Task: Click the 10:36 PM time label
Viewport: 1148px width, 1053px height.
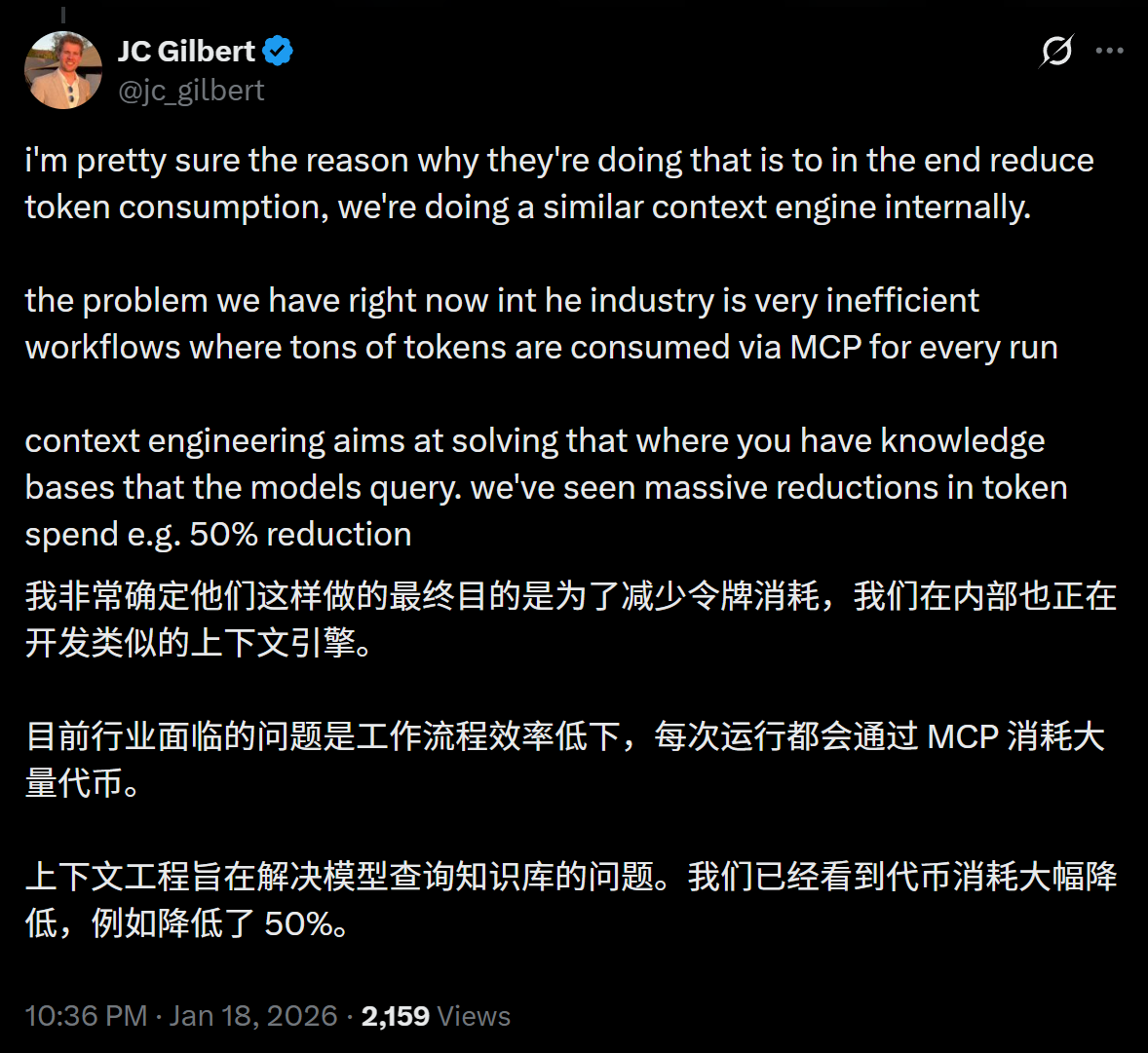Action: click(x=86, y=1015)
